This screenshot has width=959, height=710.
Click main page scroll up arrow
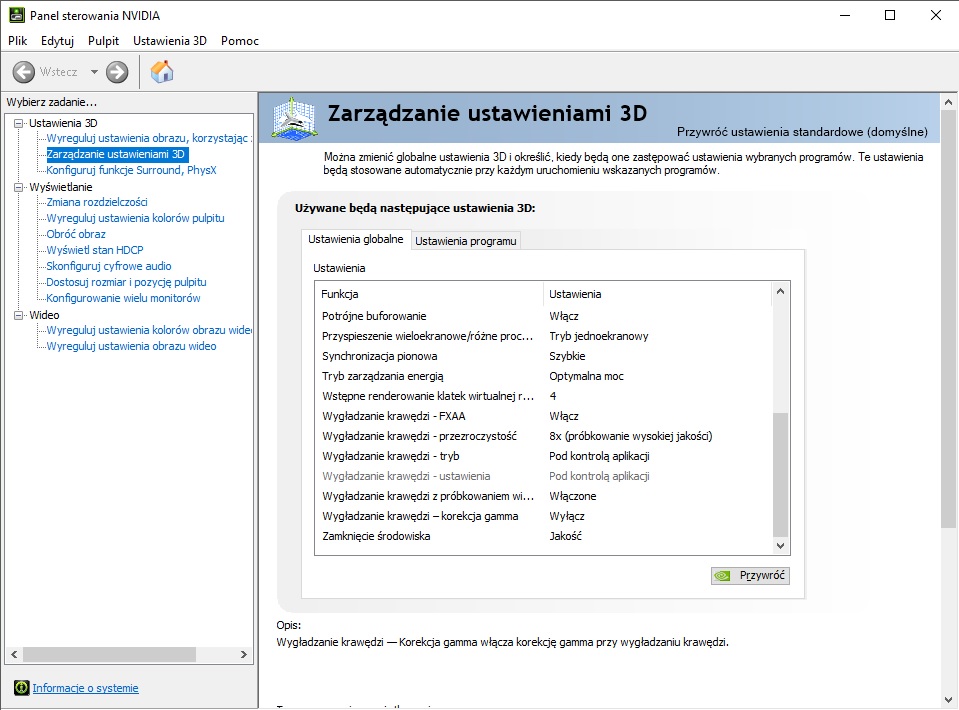tap(948, 102)
